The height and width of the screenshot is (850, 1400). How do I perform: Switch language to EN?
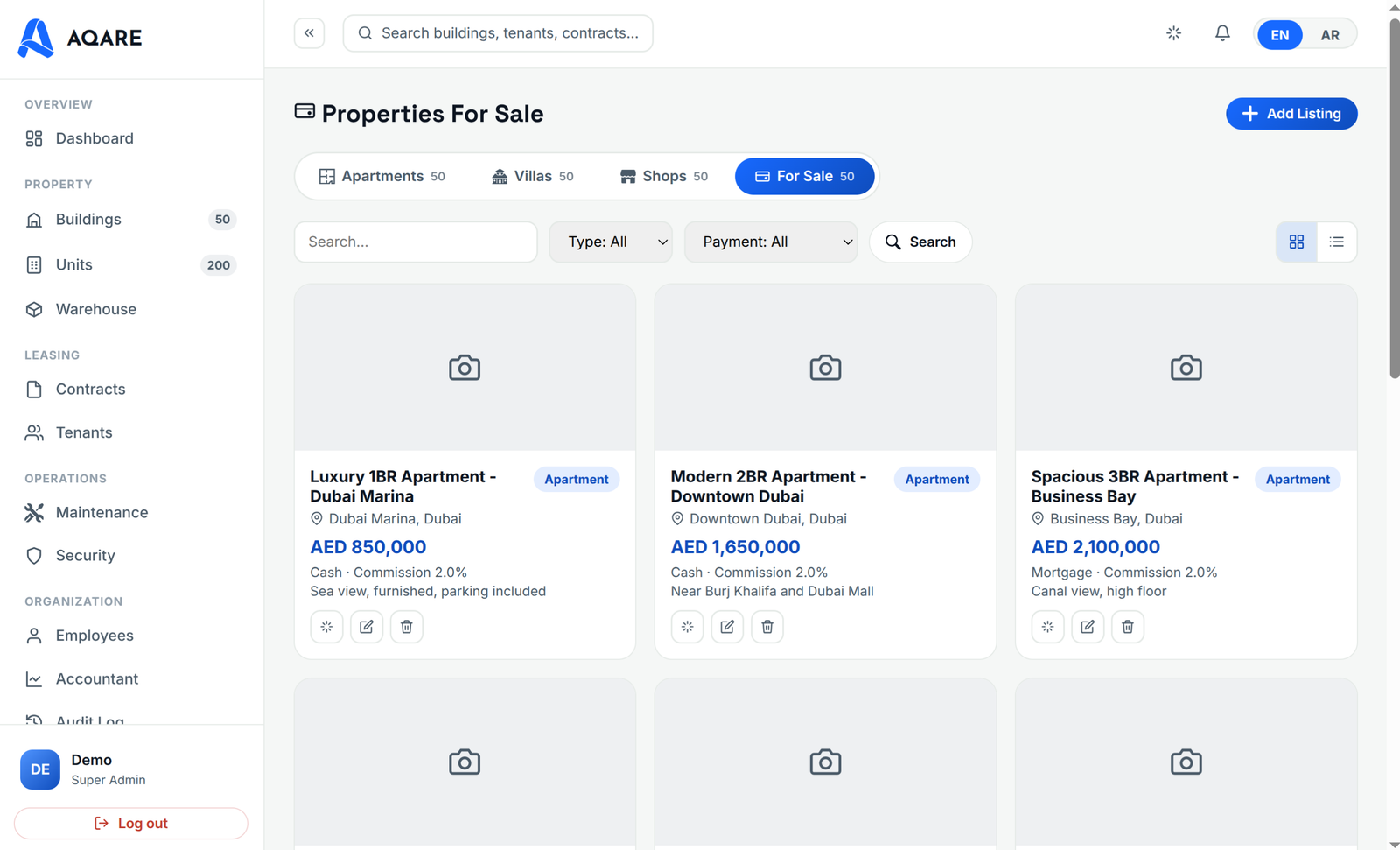point(1280,35)
